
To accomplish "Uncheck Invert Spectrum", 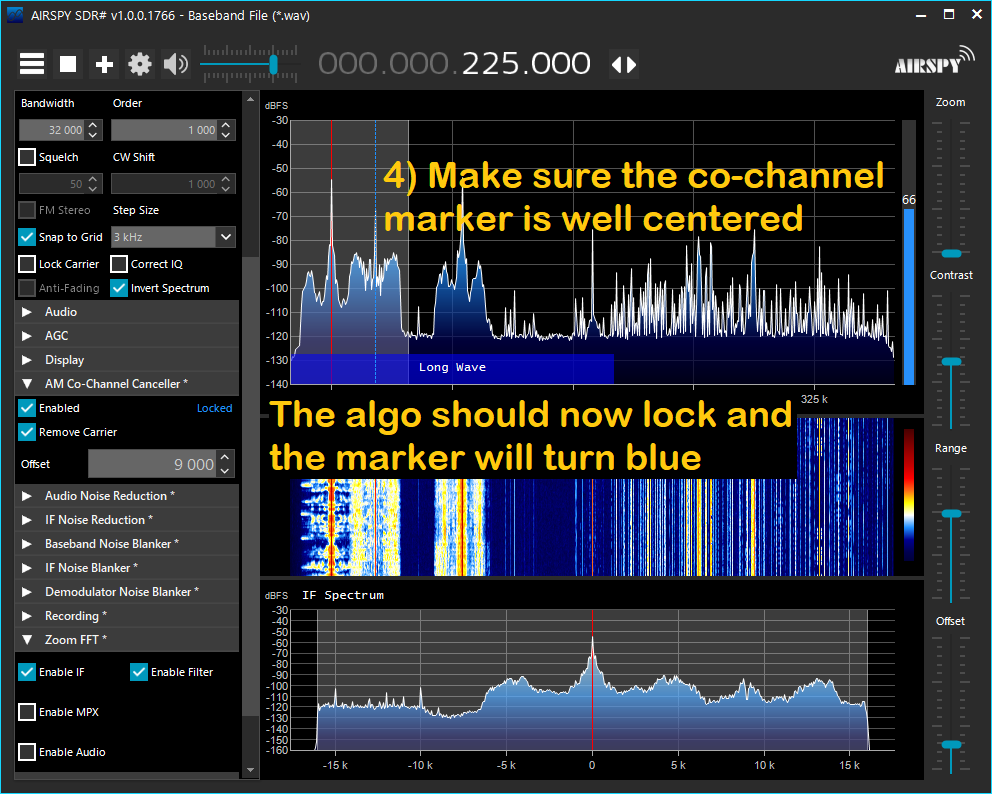I will [119, 288].
